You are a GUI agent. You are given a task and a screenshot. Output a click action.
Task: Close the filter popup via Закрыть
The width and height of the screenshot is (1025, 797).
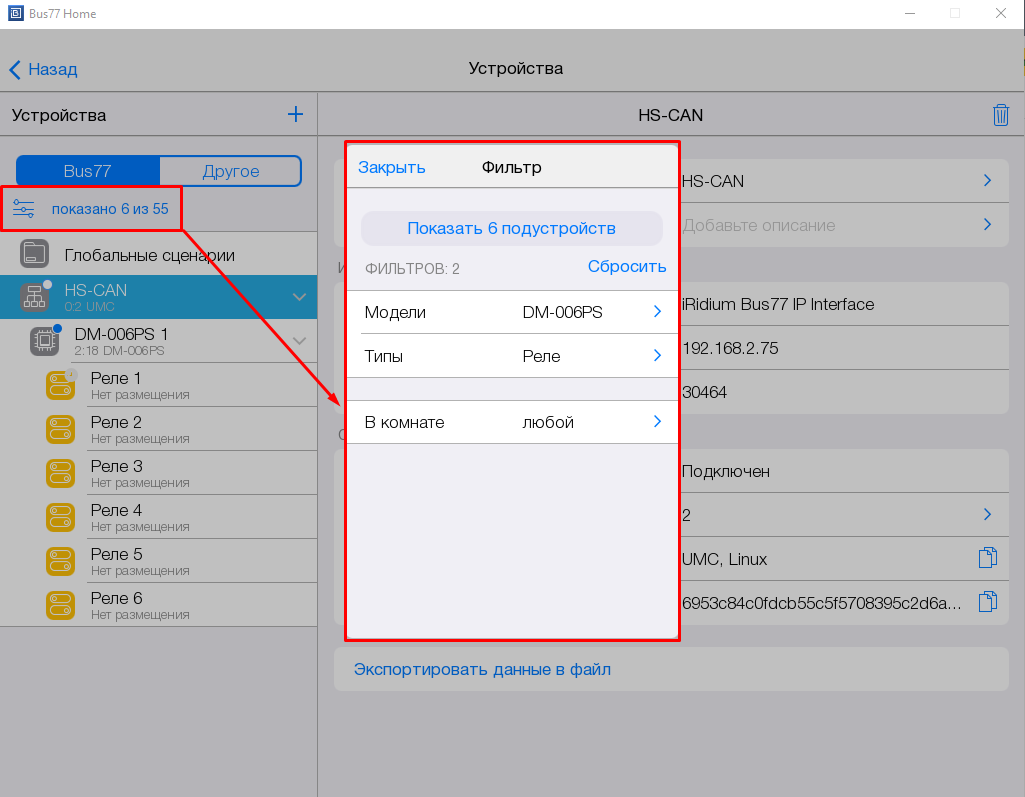(x=392, y=167)
